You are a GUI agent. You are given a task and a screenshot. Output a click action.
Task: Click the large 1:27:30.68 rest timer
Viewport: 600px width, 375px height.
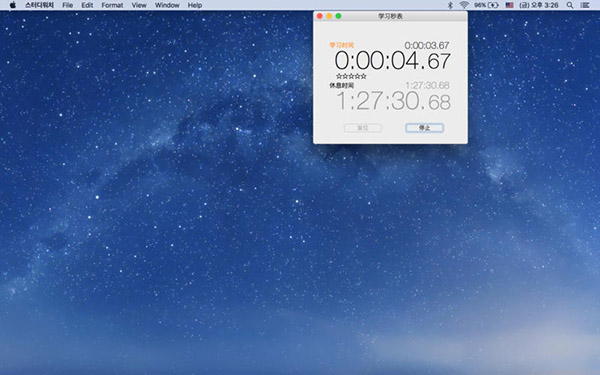coord(393,101)
